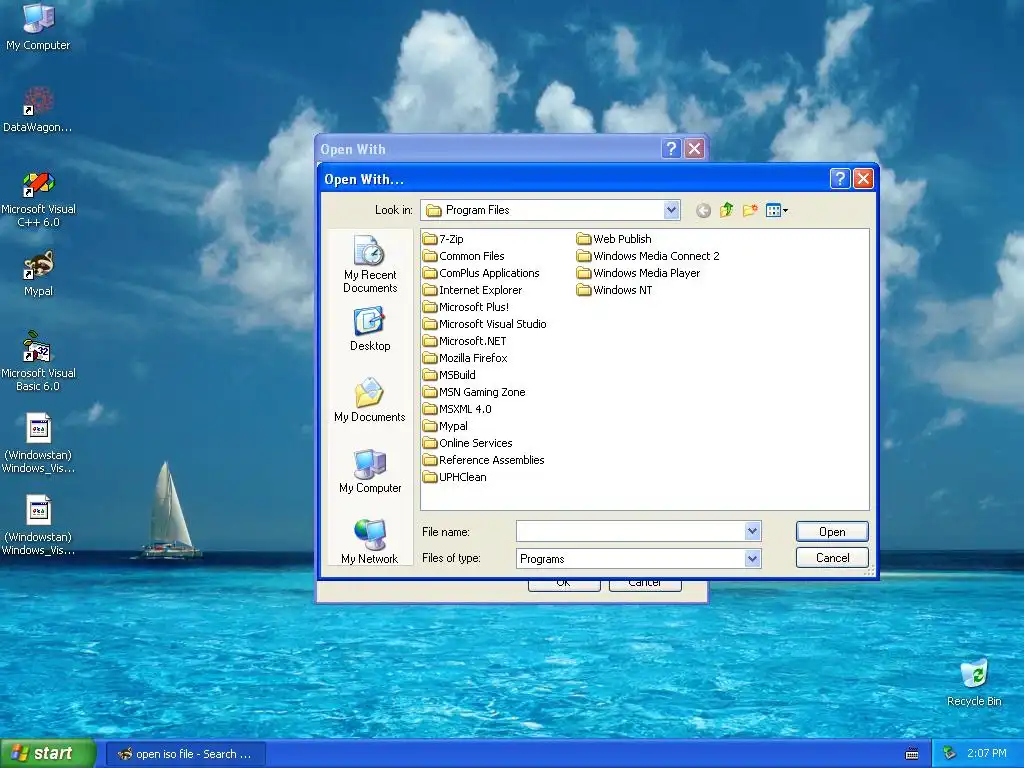This screenshot has width=1024, height=768.
Task: Select the Microsoft Plus! folder
Action: (x=466, y=307)
